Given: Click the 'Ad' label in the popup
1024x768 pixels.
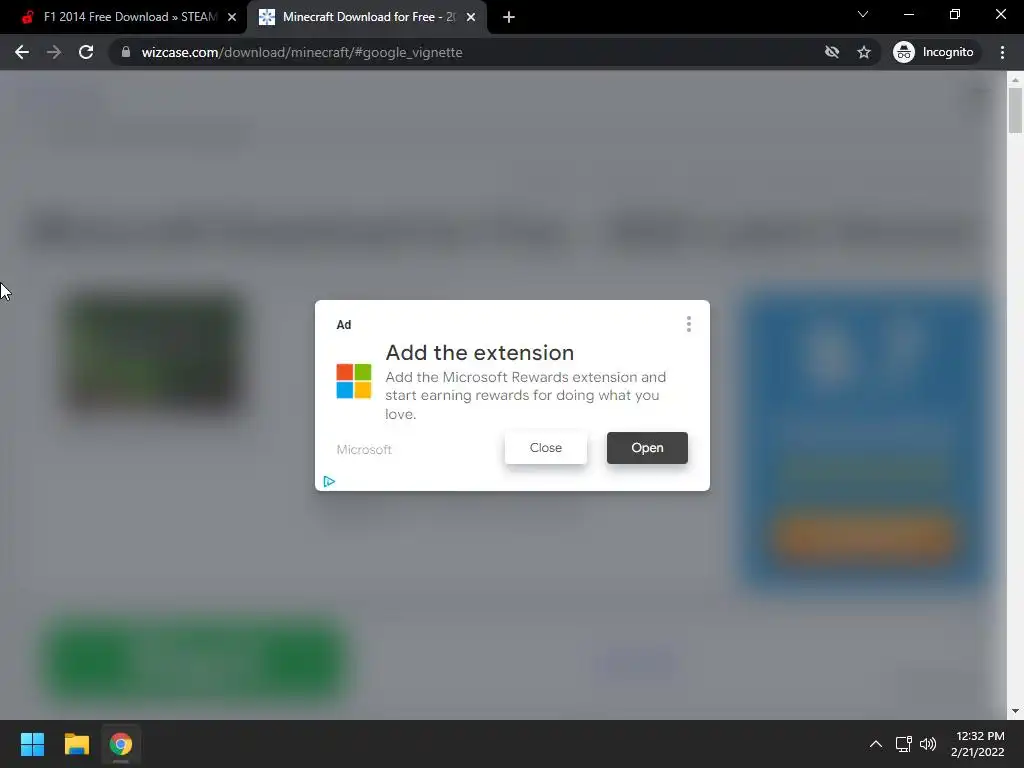Looking at the screenshot, I should tap(344, 325).
